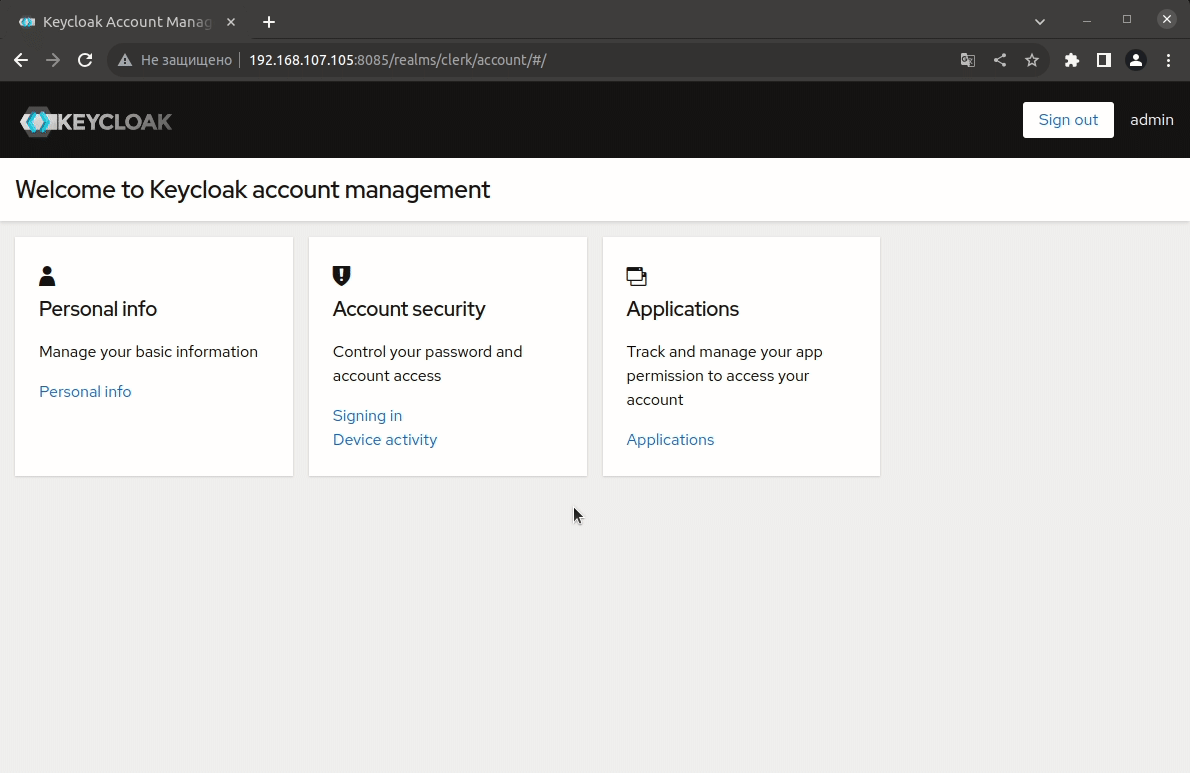Click the 'Applications' card heading
This screenshot has height=773, width=1190.
pyautogui.click(x=682, y=309)
